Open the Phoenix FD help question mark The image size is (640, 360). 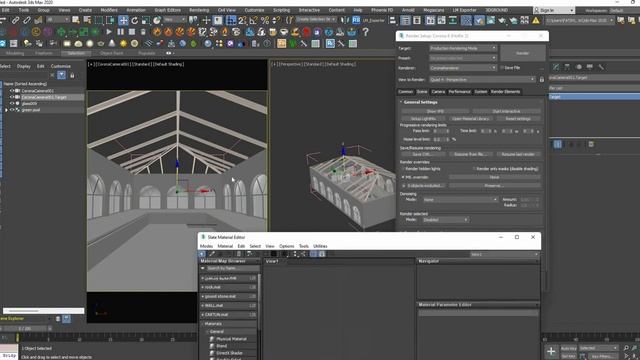click(x=365, y=31)
